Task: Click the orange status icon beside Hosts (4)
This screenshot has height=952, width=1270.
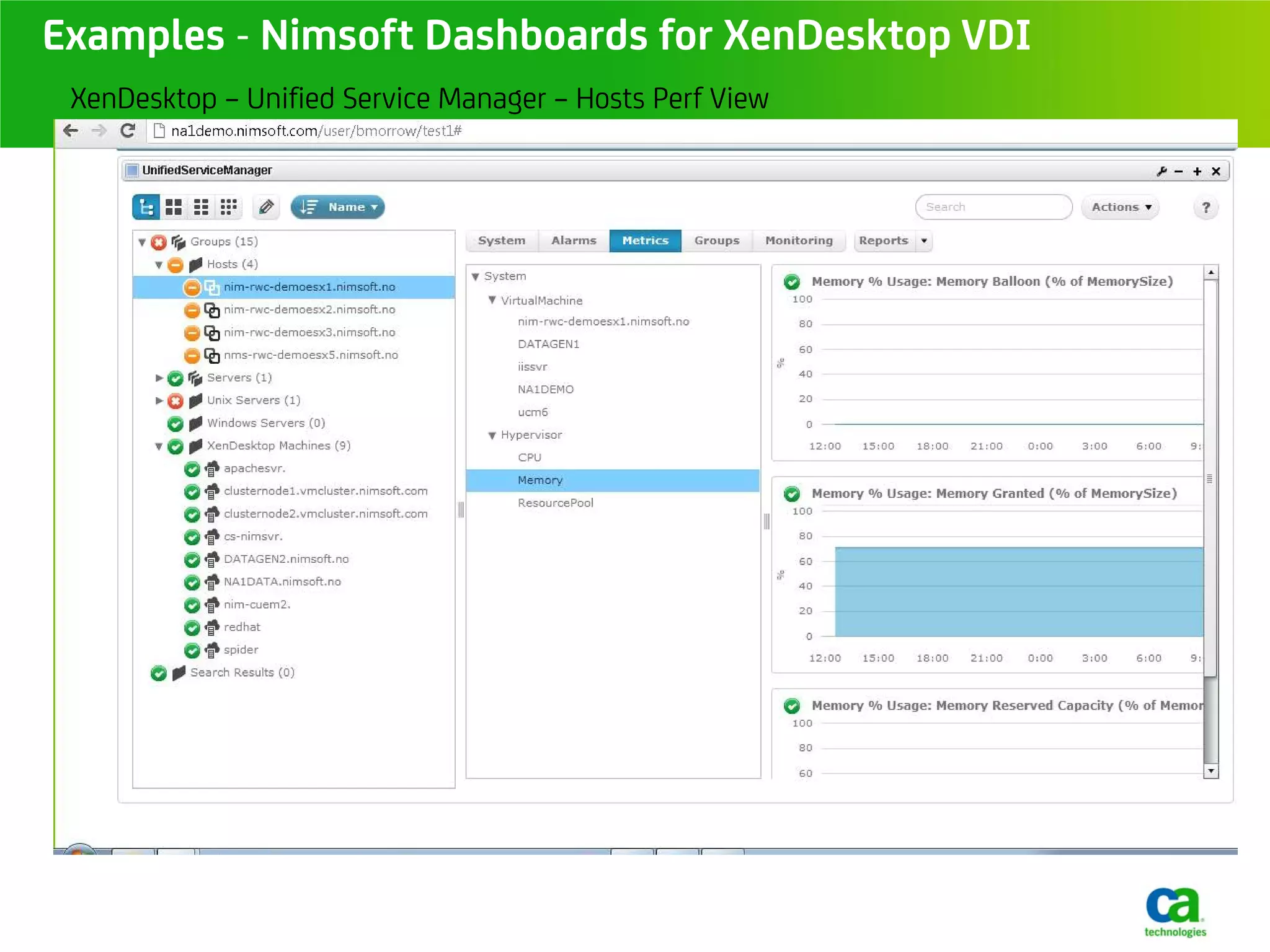Action: (175, 265)
